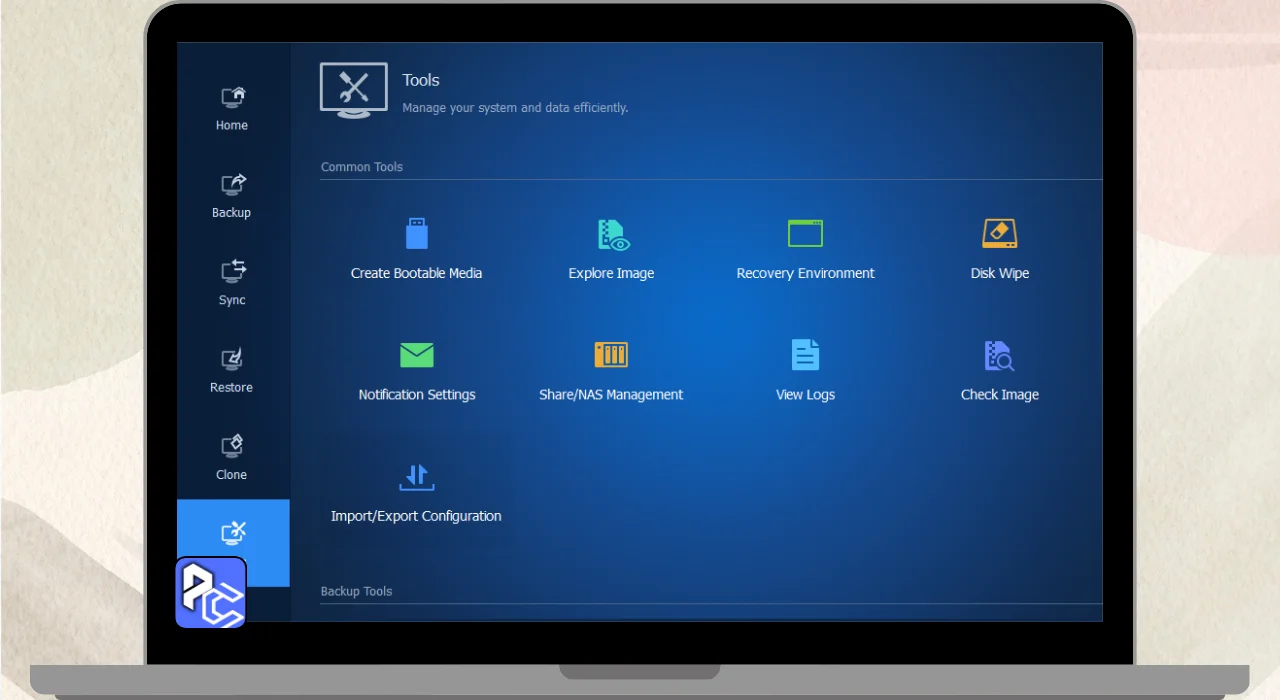The image size is (1280, 700).
Task: Open the Notification Settings label
Action: coord(417,395)
